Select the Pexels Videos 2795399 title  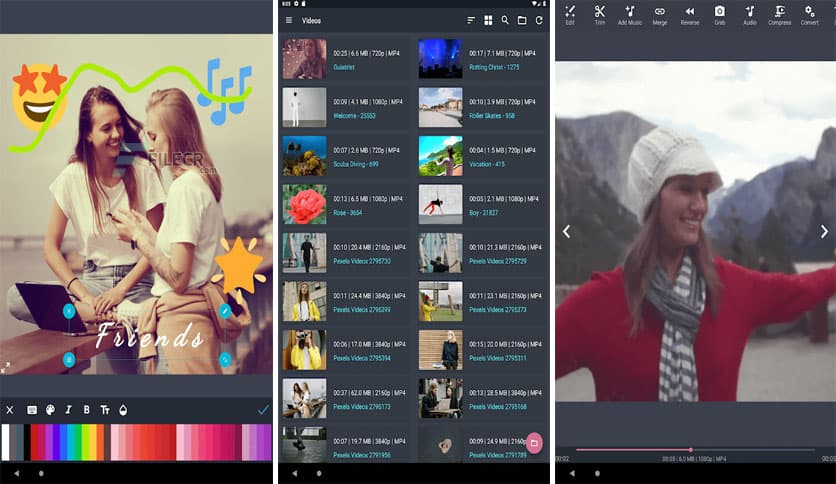click(x=362, y=310)
